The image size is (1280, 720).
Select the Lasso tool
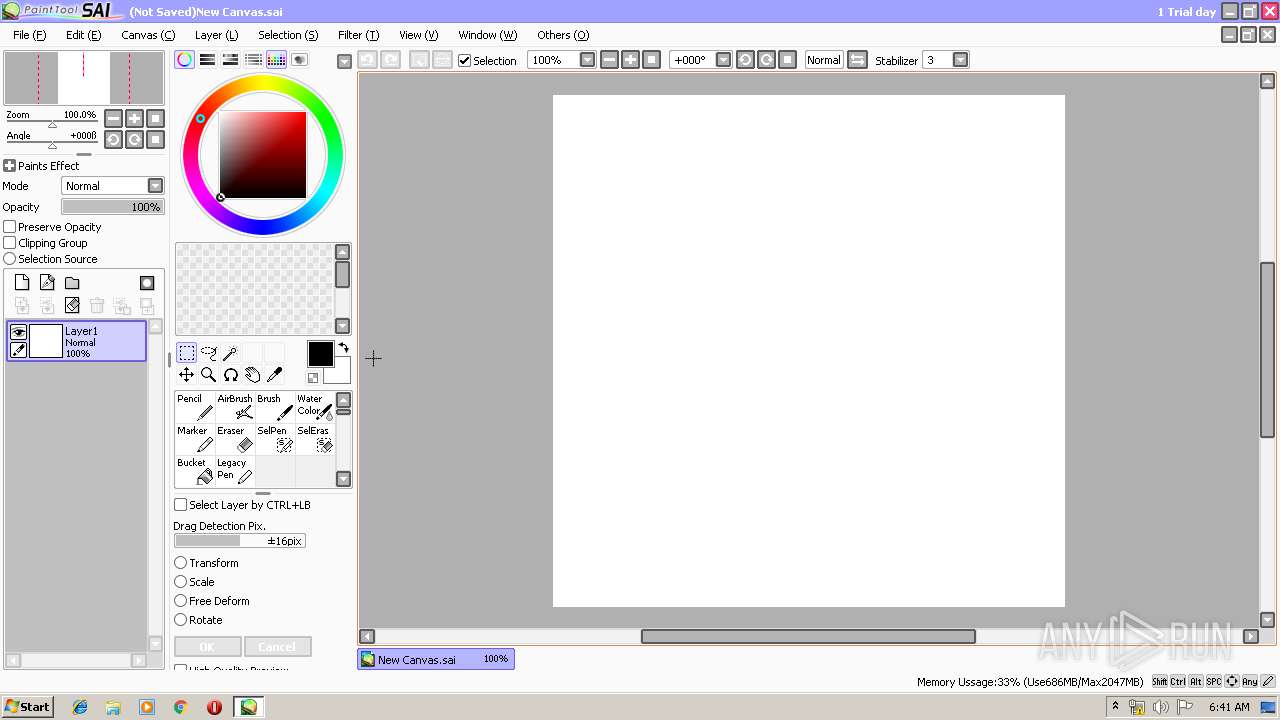click(209, 353)
